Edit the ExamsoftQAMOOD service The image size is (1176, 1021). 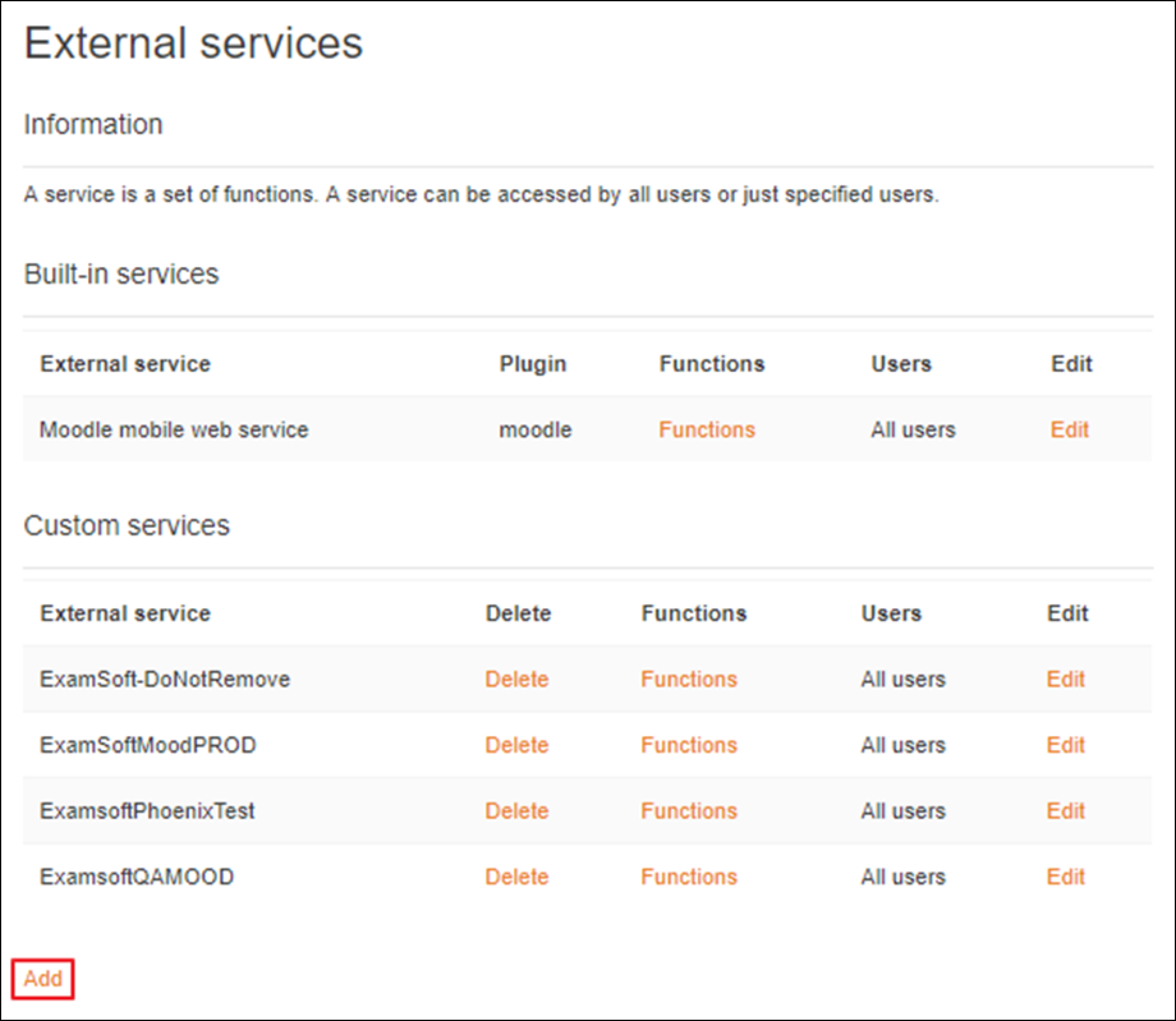pos(1065,876)
